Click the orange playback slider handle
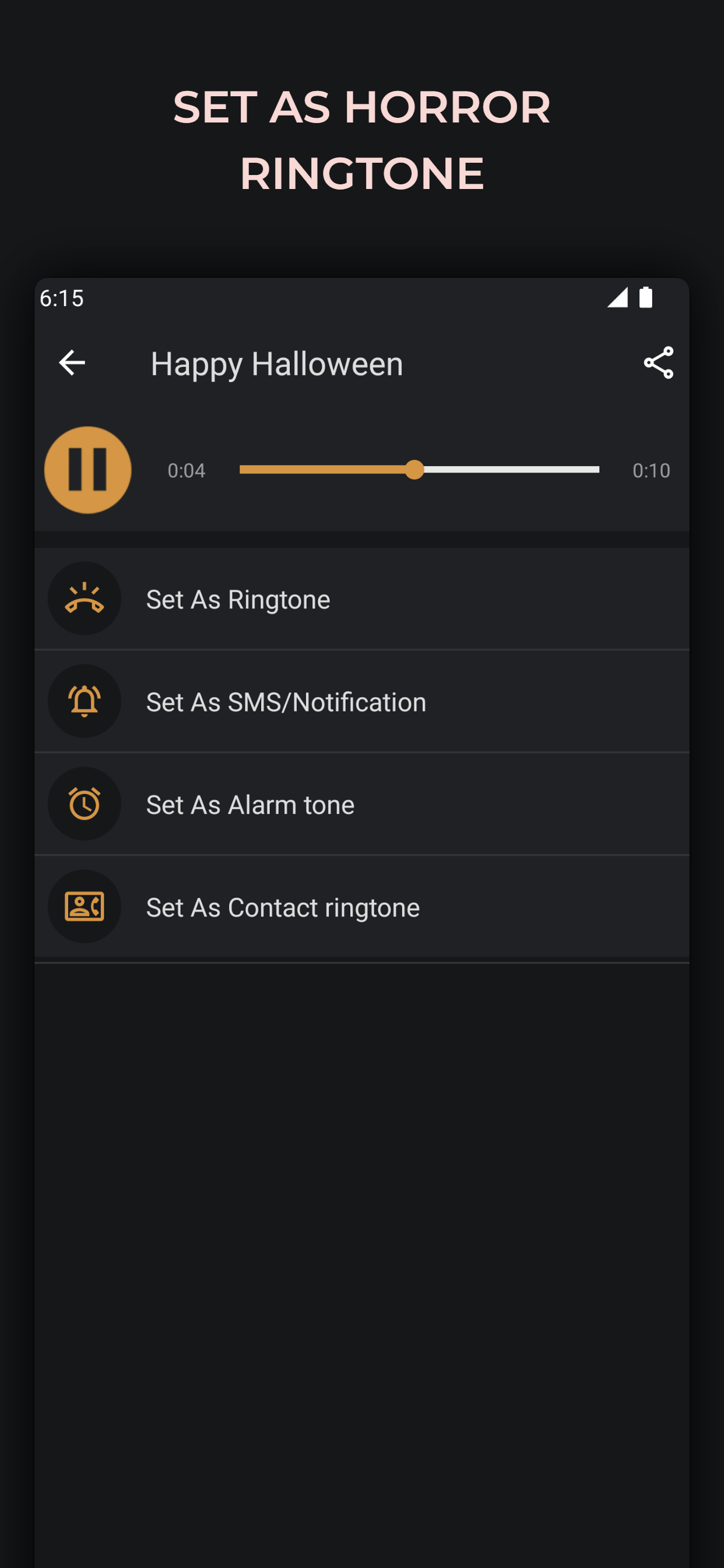 tap(414, 470)
